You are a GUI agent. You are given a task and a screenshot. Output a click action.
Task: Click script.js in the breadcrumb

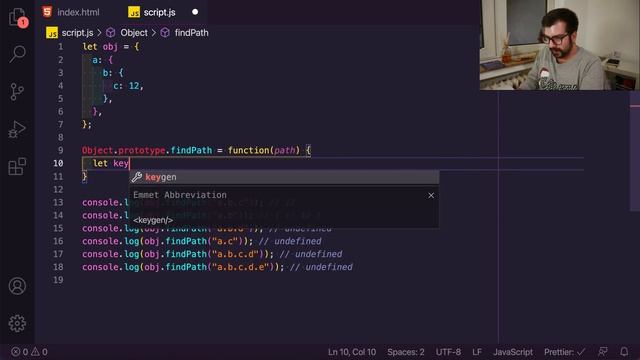pyautogui.click(x=77, y=33)
